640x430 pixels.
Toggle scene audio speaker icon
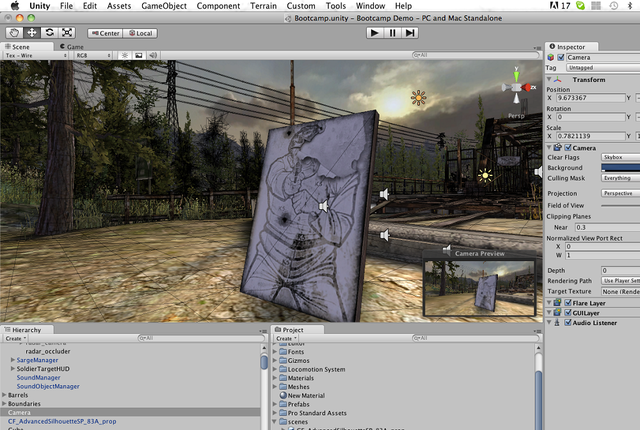[151, 56]
